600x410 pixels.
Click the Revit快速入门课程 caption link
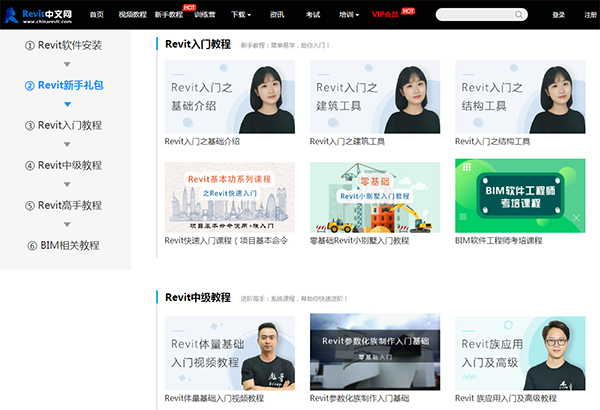(x=226, y=241)
